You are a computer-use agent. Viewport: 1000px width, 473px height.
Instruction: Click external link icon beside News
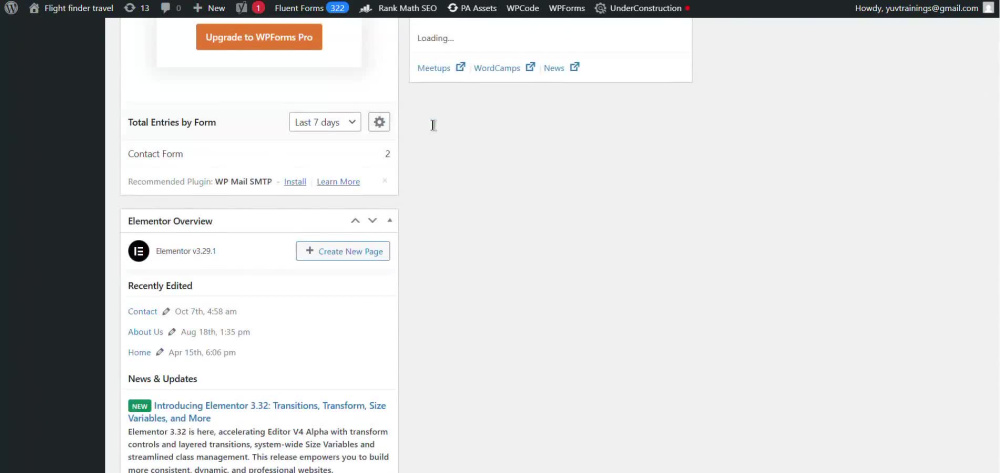point(575,67)
